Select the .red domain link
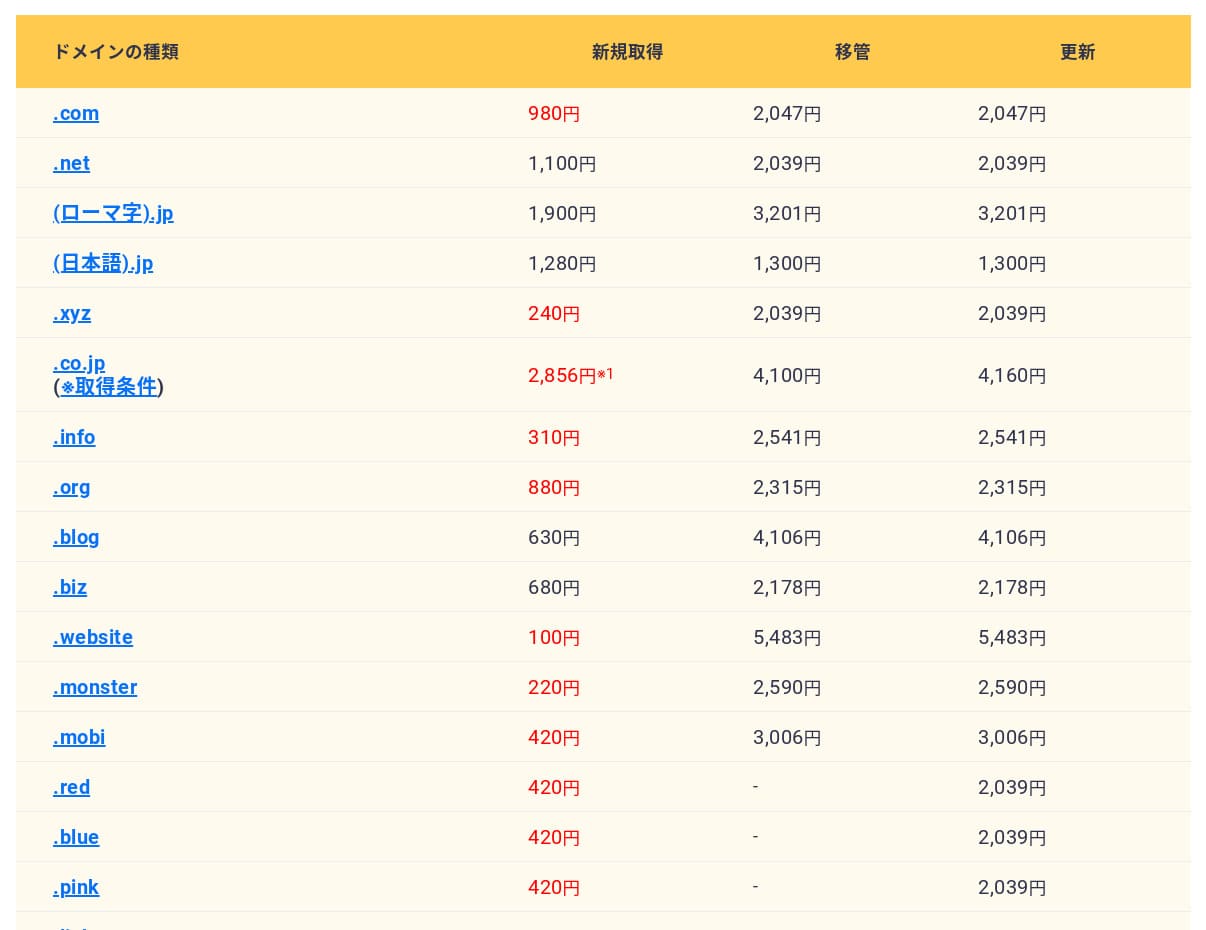 coord(72,788)
